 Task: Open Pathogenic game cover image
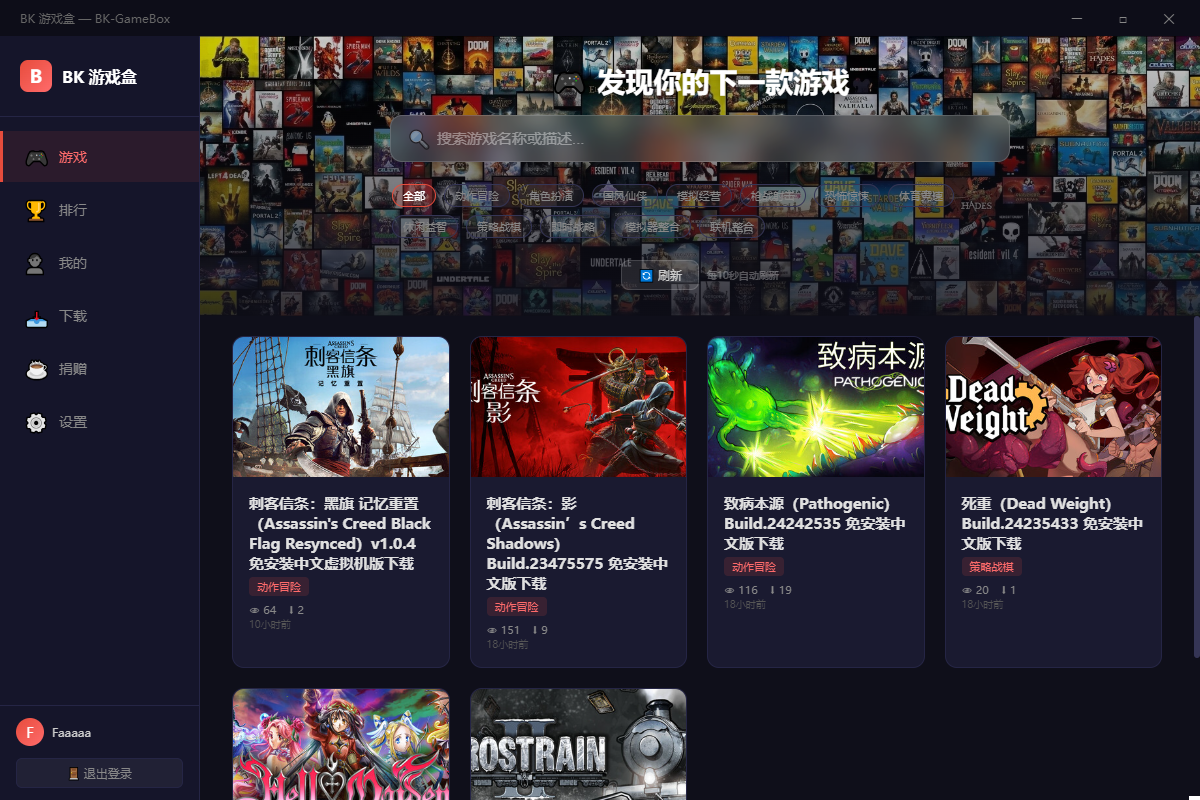(816, 407)
